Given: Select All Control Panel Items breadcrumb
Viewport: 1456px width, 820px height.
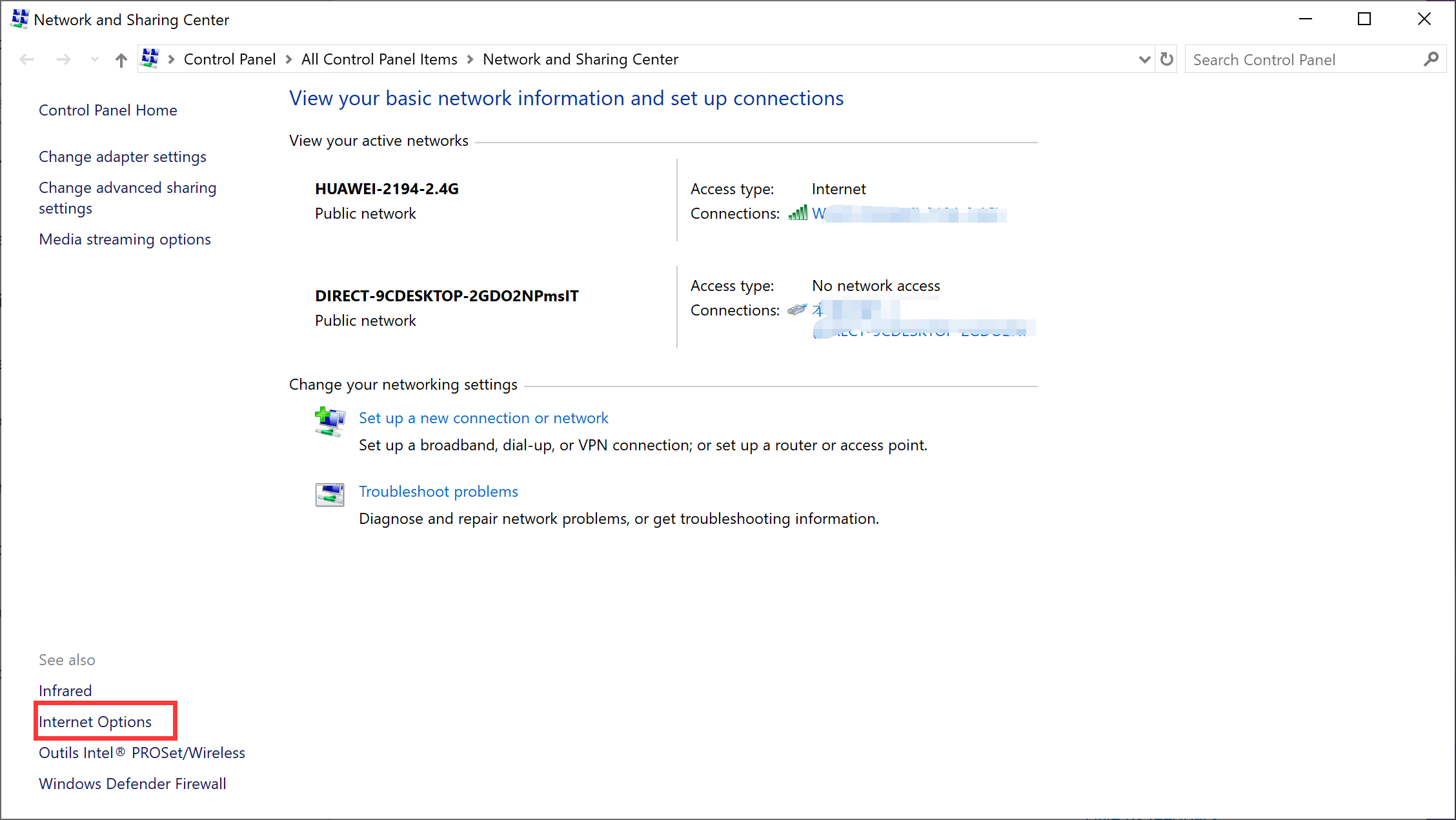Looking at the screenshot, I should point(379,59).
